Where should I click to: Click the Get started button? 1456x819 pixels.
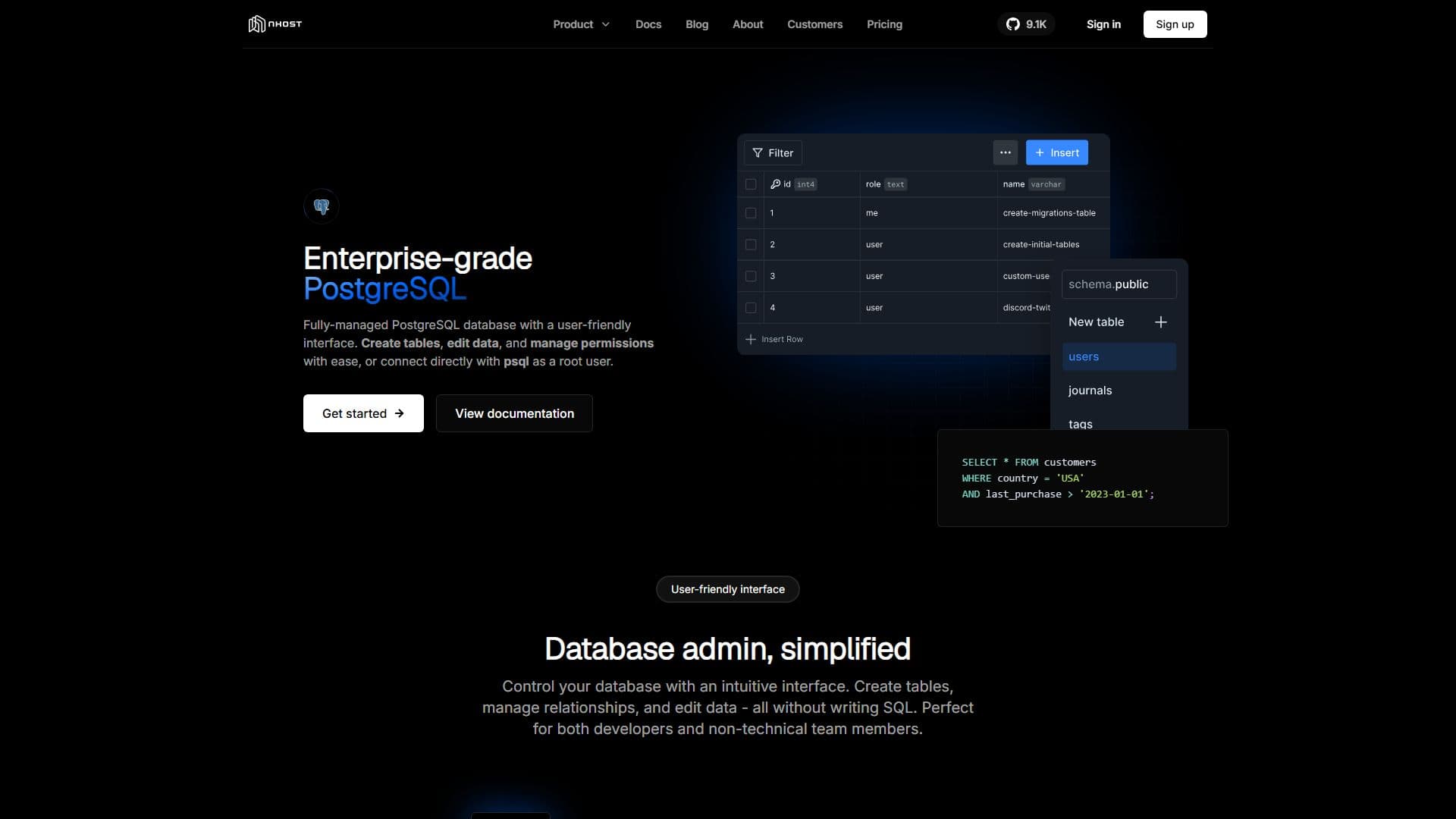(x=363, y=413)
